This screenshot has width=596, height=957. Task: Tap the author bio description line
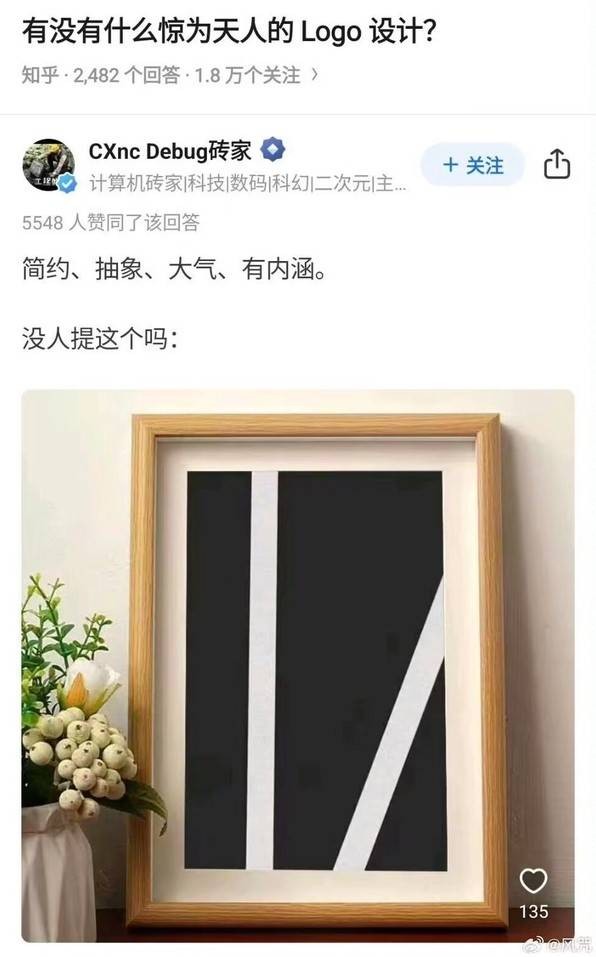tap(247, 183)
